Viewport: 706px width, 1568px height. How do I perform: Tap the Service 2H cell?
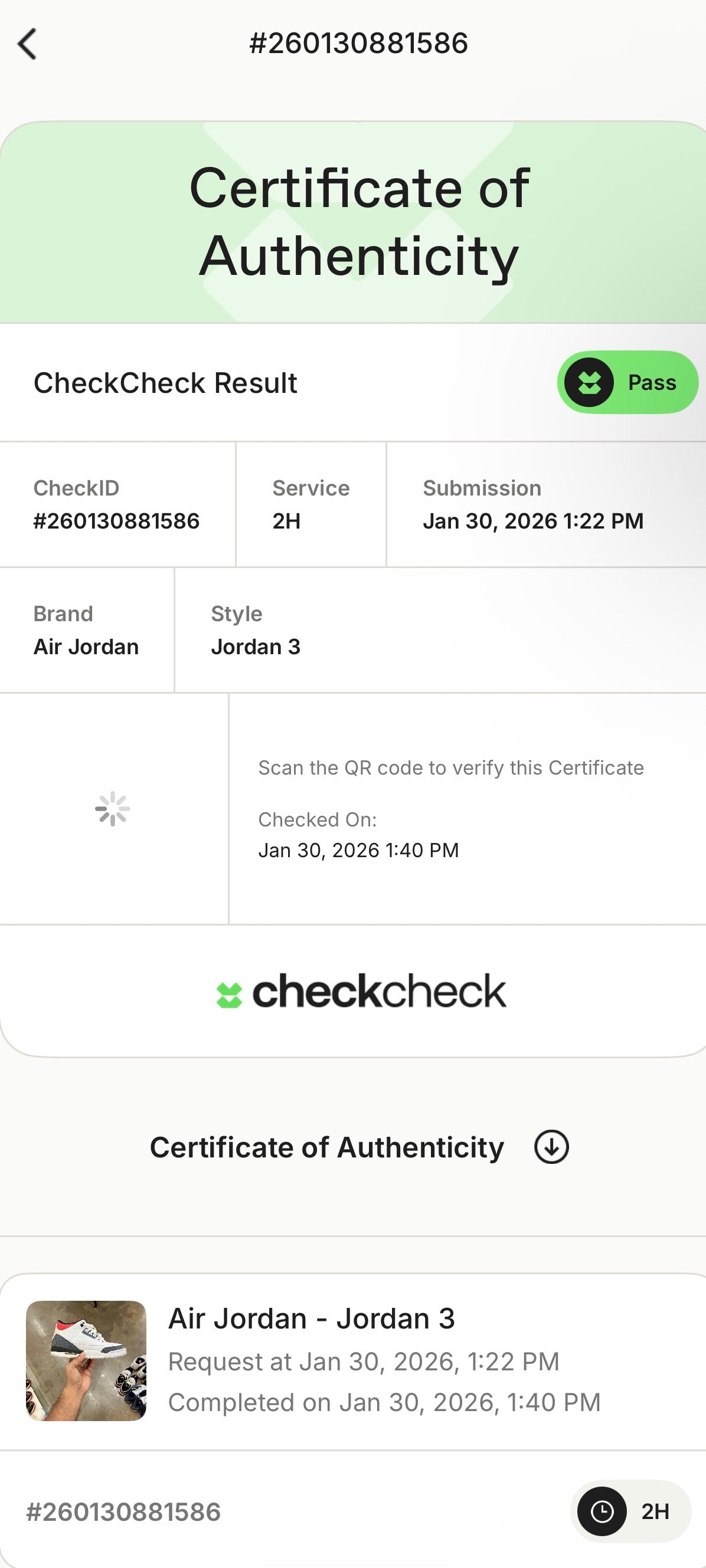[310, 504]
